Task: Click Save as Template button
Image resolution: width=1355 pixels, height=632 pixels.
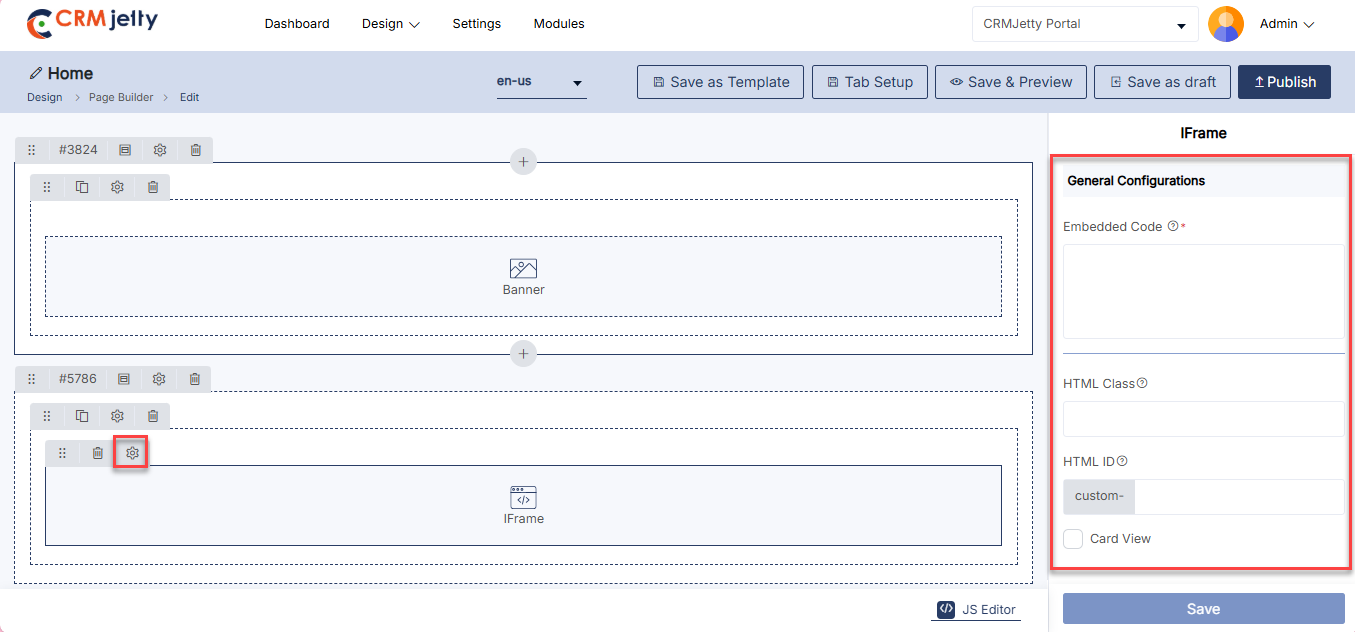Action: point(720,82)
